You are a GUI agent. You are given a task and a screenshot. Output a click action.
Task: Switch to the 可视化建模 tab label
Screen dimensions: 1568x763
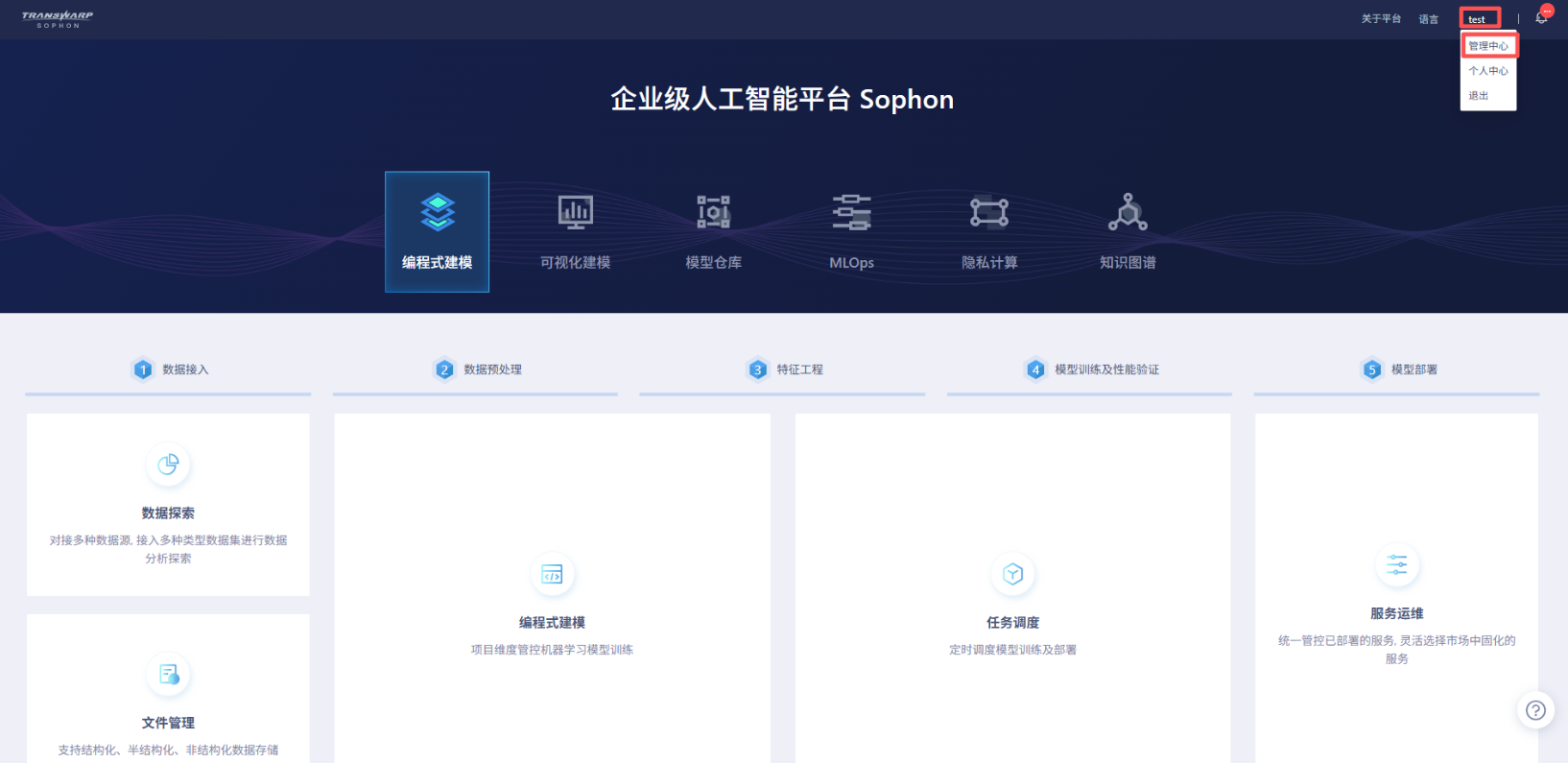tap(576, 262)
